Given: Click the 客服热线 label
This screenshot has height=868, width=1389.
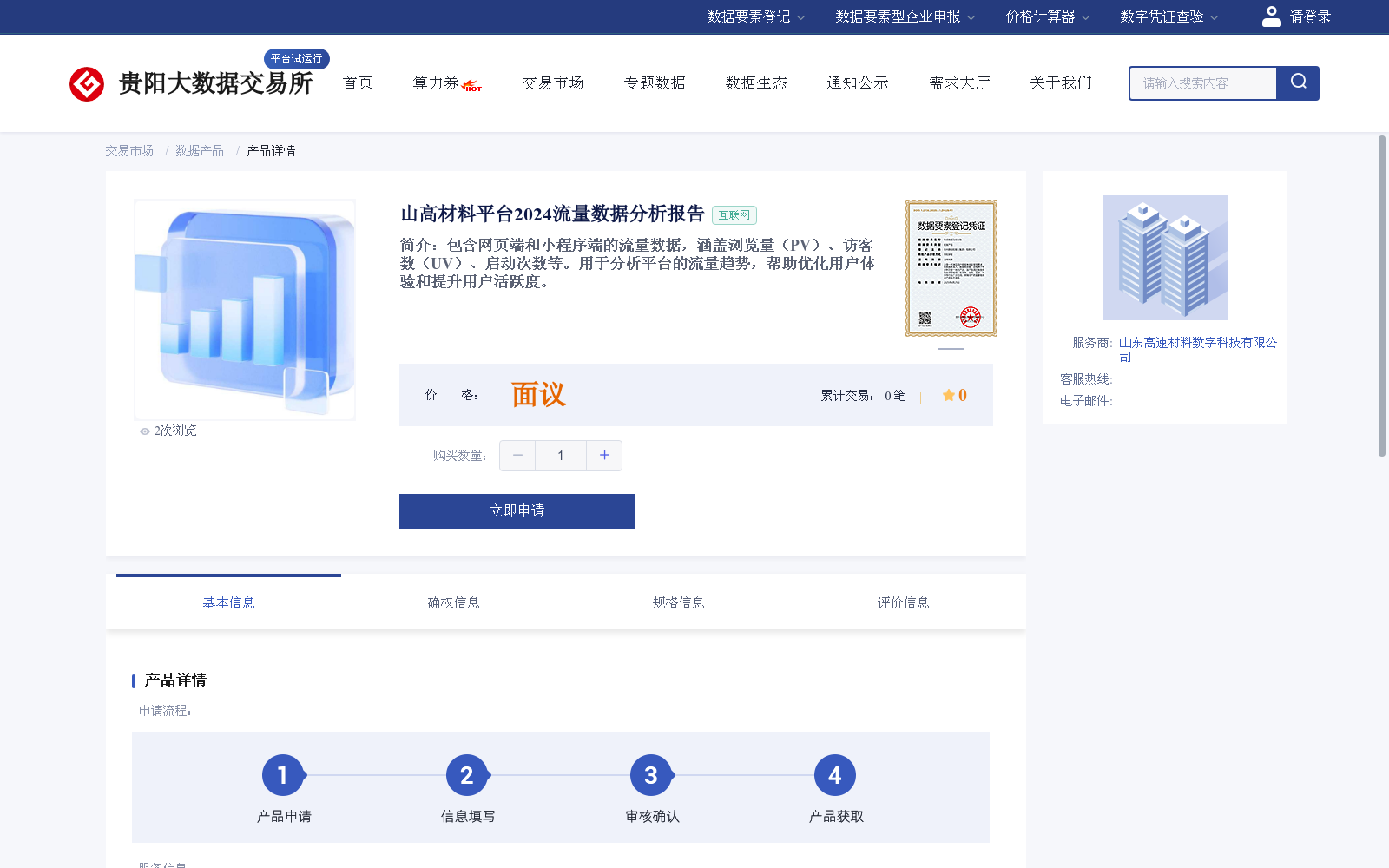Looking at the screenshot, I should [1086, 379].
